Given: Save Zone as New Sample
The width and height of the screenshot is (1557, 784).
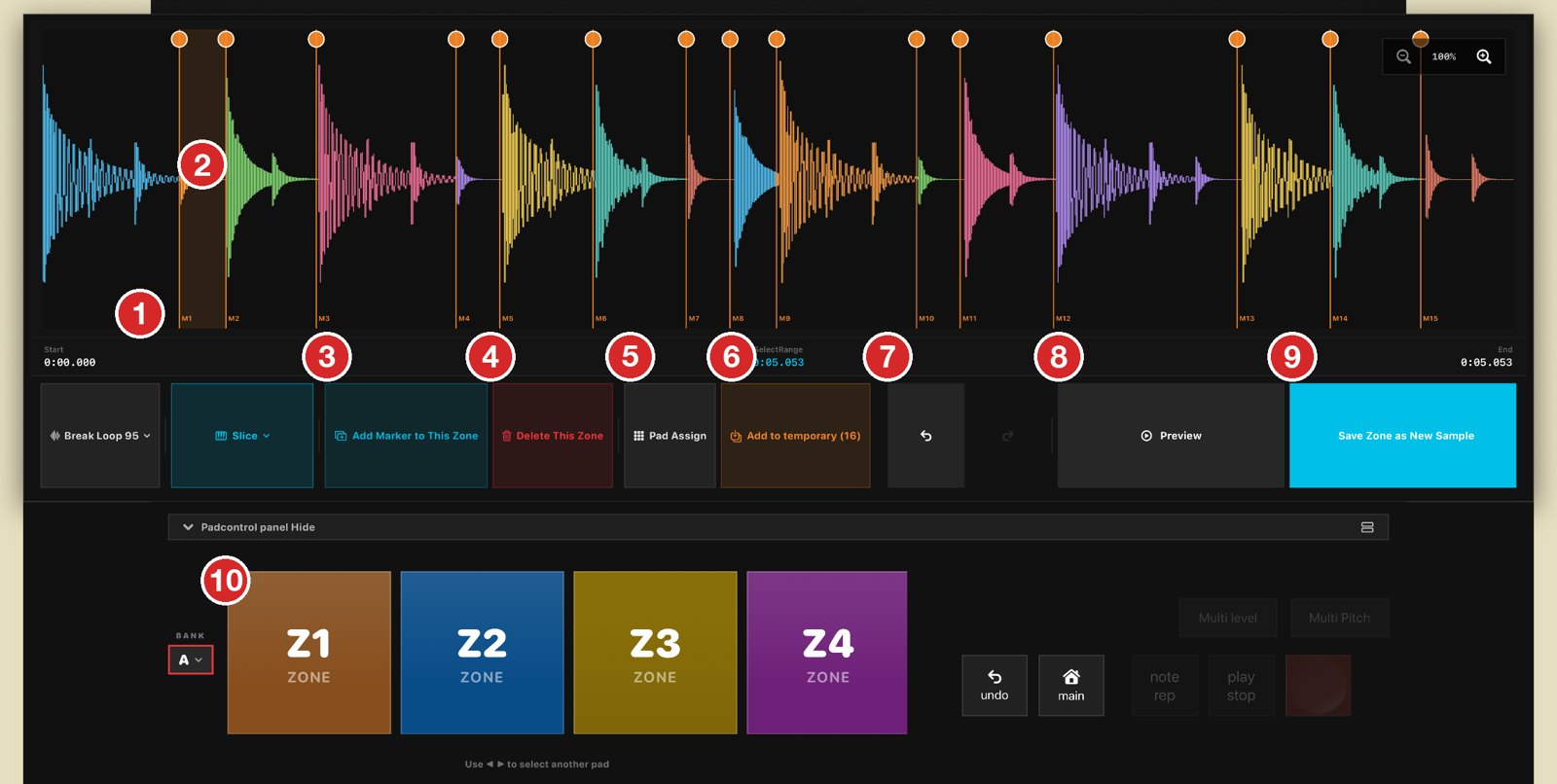Looking at the screenshot, I should click(1402, 436).
